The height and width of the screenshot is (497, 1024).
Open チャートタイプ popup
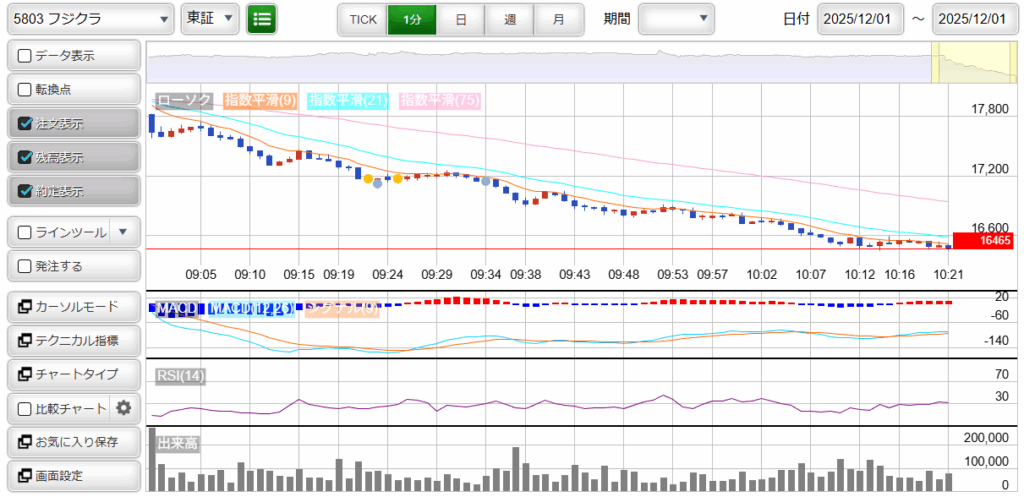point(72,374)
